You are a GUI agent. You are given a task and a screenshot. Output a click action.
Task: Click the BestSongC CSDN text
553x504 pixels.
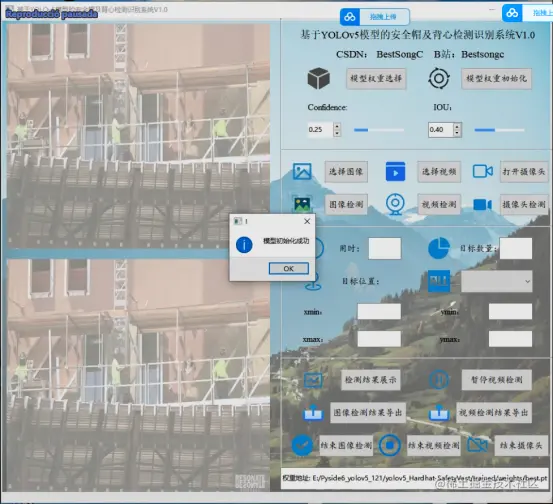click(x=399, y=54)
